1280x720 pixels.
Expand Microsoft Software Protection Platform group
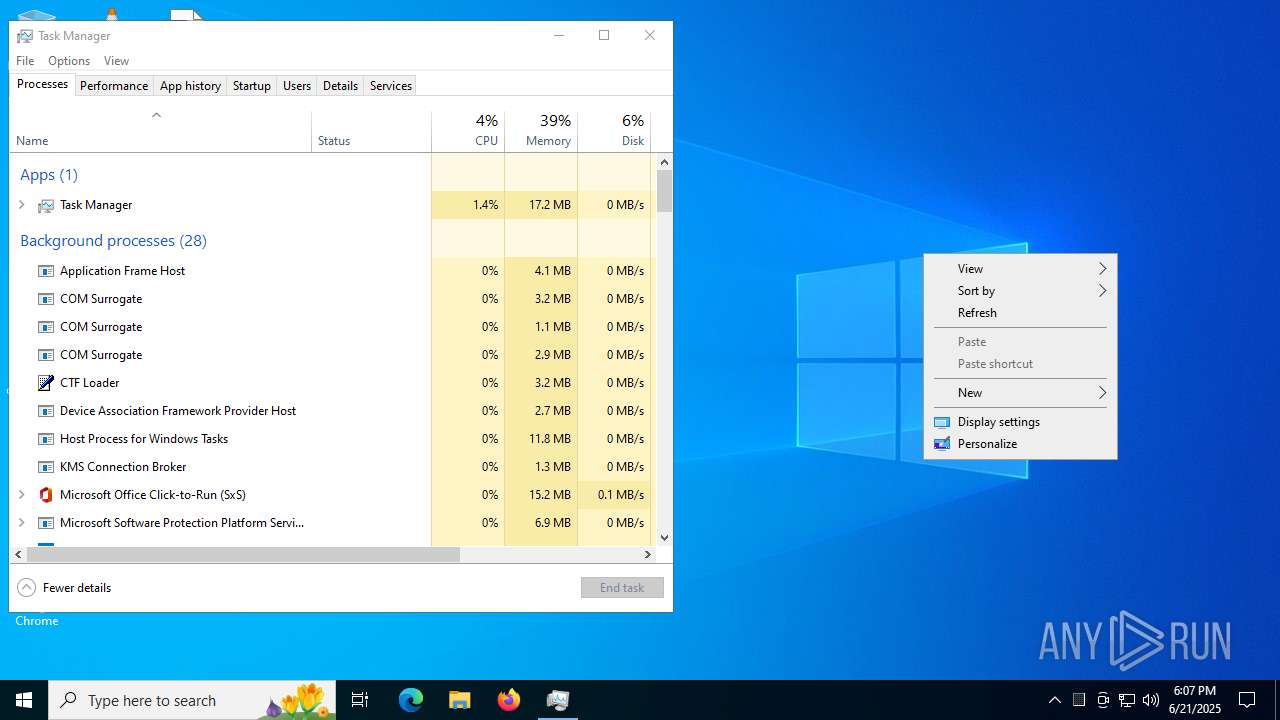coord(22,523)
